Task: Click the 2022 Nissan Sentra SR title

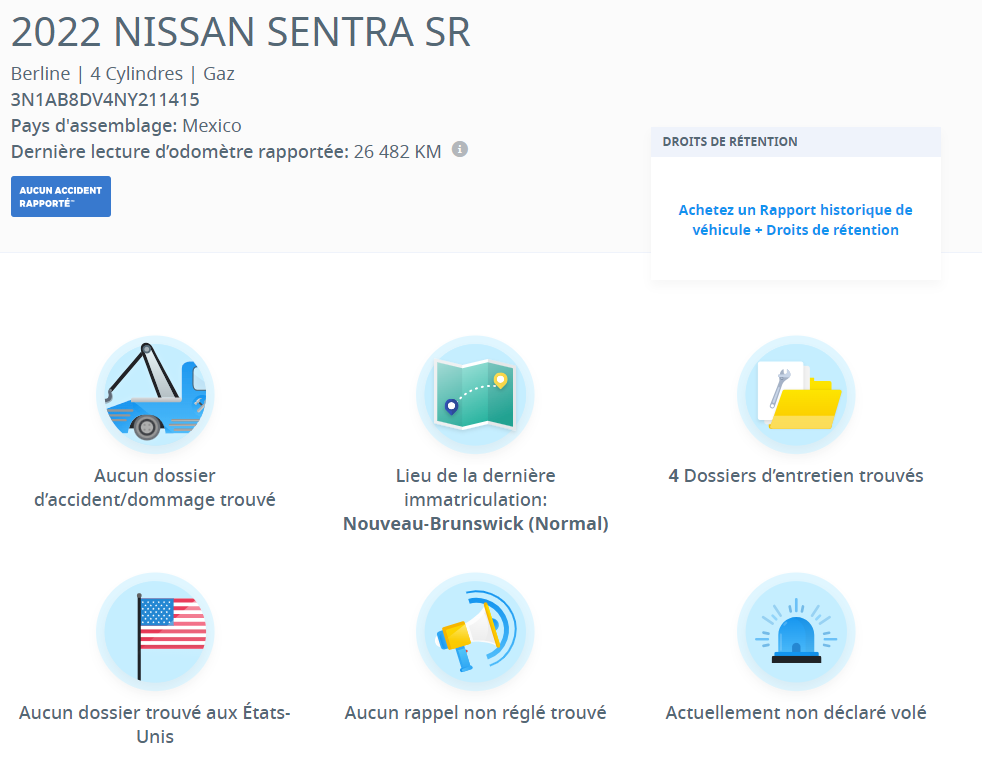Action: point(240,32)
